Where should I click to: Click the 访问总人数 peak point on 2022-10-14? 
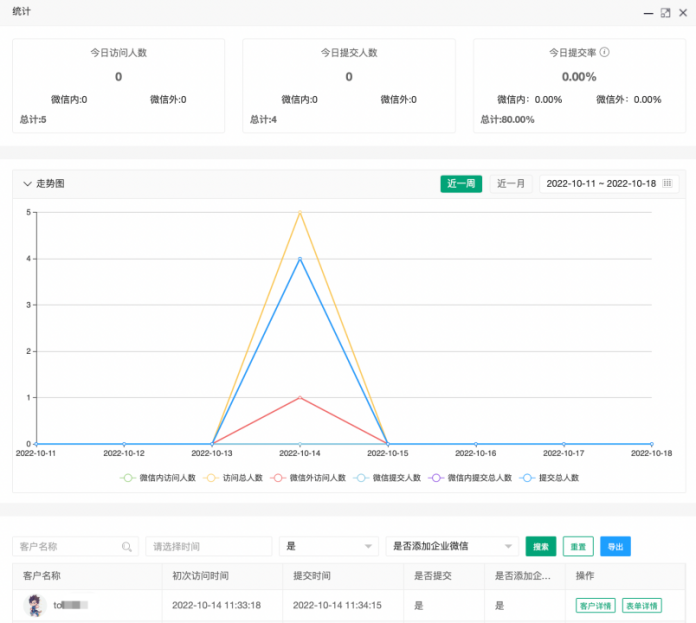(300, 213)
